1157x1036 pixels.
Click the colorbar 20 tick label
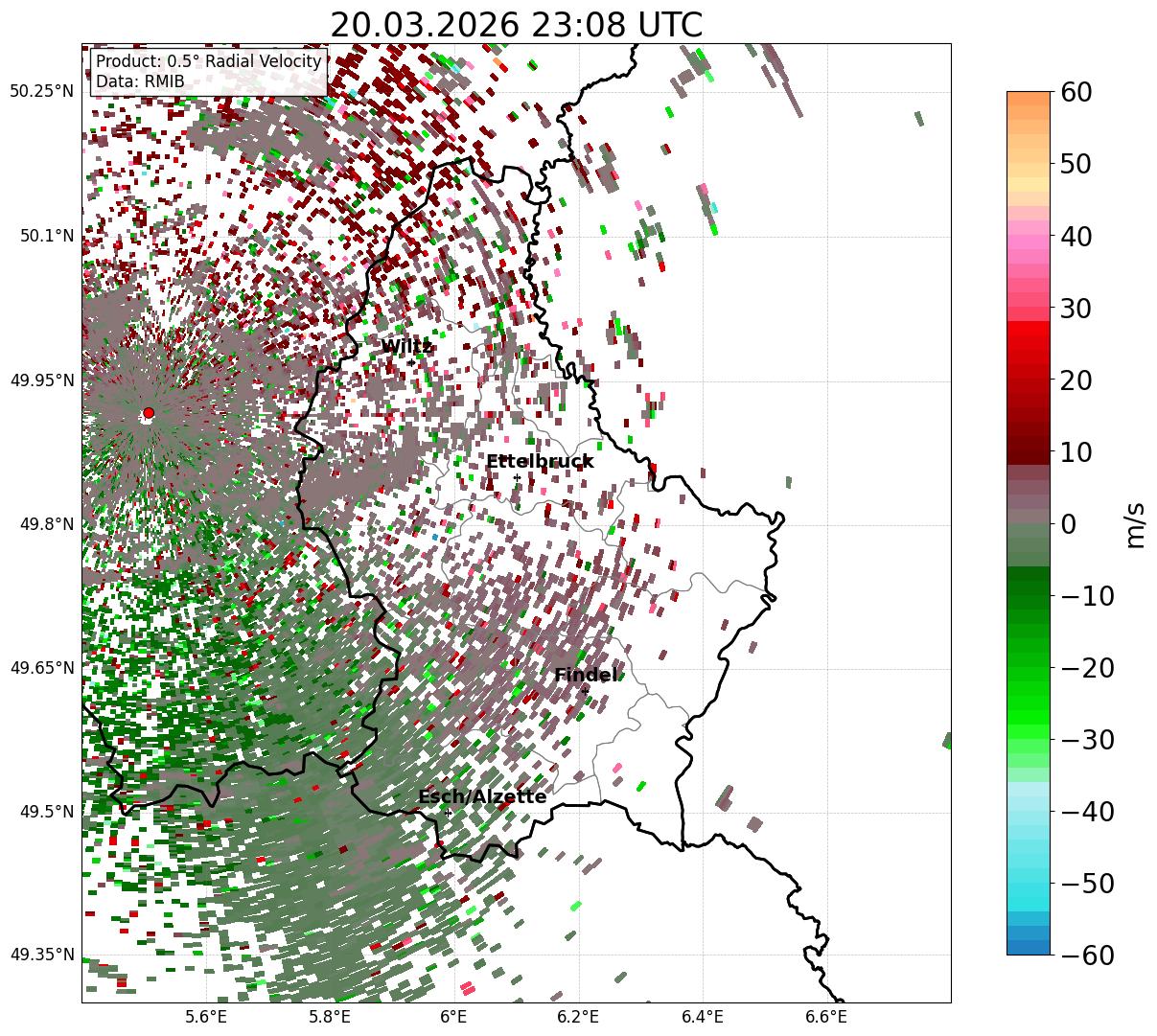[x=1076, y=380]
